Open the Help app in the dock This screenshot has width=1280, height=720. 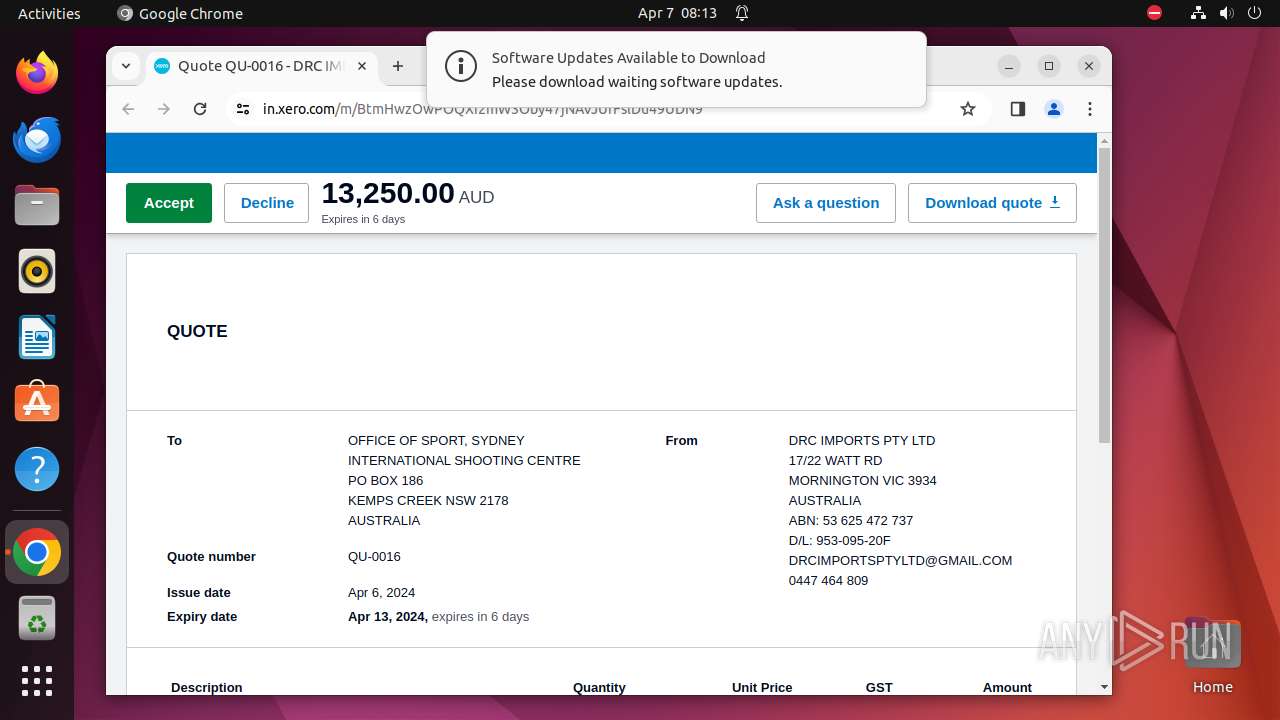(37, 469)
